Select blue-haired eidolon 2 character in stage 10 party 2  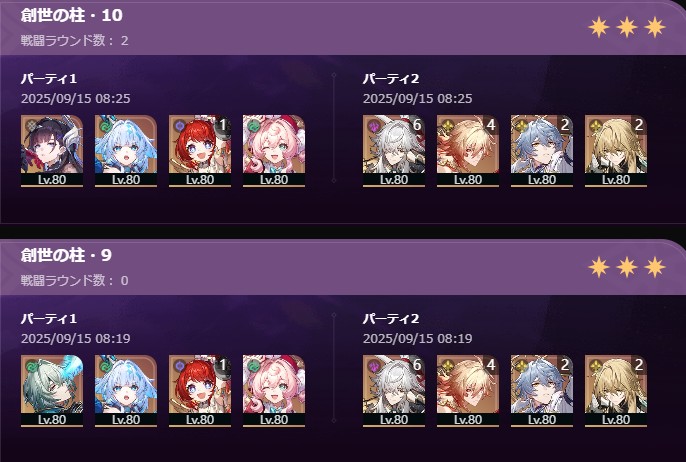pos(542,151)
